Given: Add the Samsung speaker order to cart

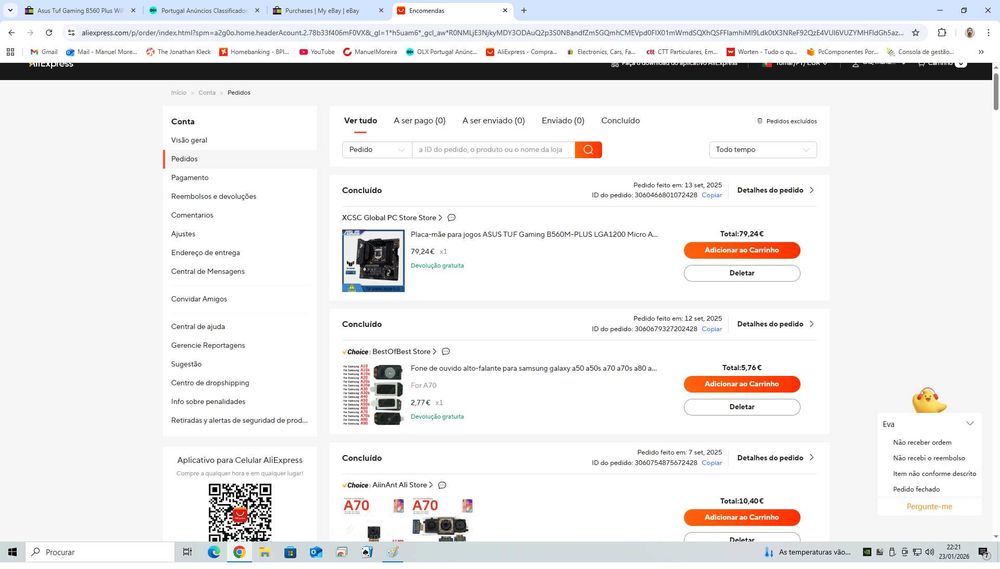Looking at the screenshot, I should [742, 384].
